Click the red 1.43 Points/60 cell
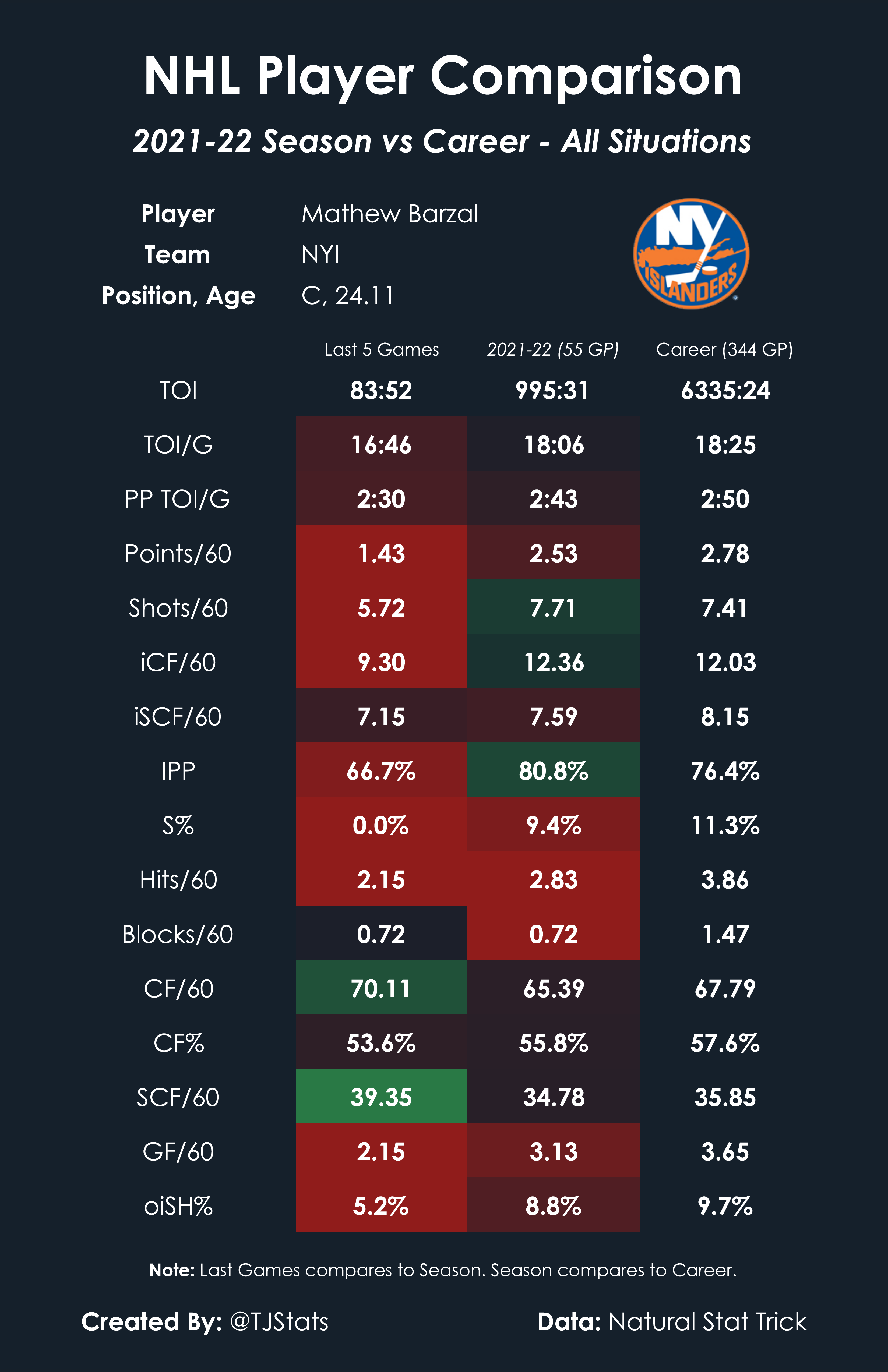The image size is (888, 1372). pos(381,552)
